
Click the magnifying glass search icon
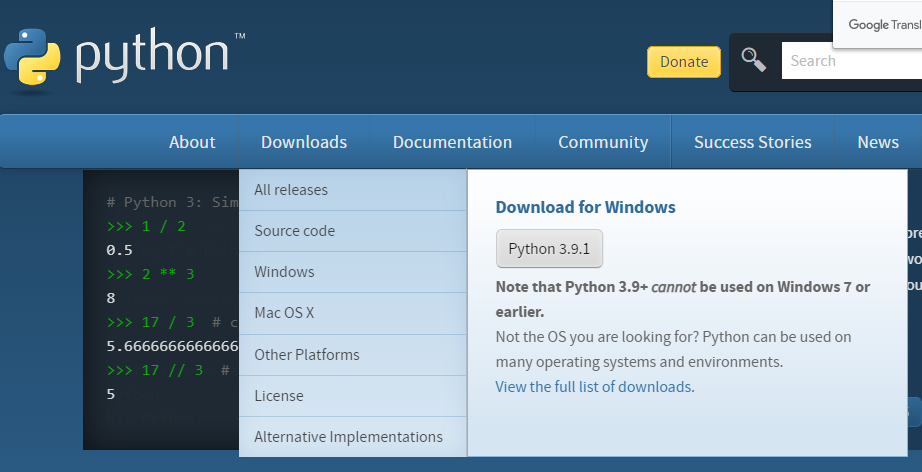(x=753, y=61)
